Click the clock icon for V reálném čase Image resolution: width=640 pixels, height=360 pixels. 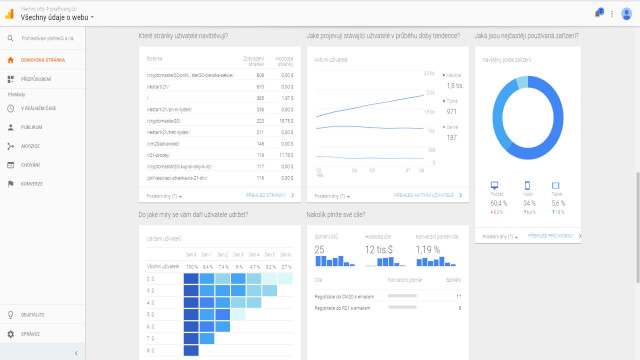pyautogui.click(x=11, y=108)
